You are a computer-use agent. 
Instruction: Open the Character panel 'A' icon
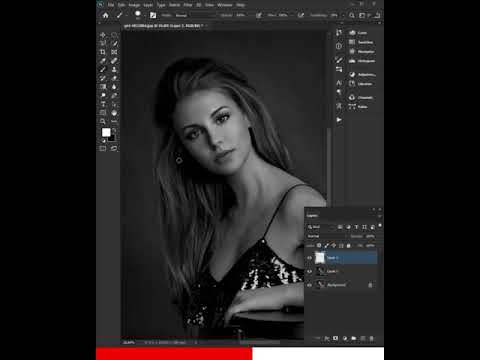tap(339, 82)
